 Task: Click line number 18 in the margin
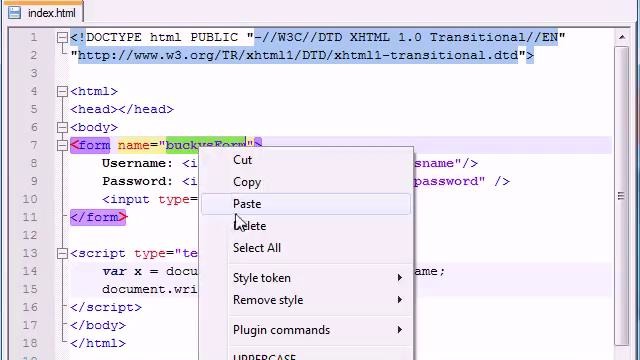pyautogui.click(x=30, y=343)
